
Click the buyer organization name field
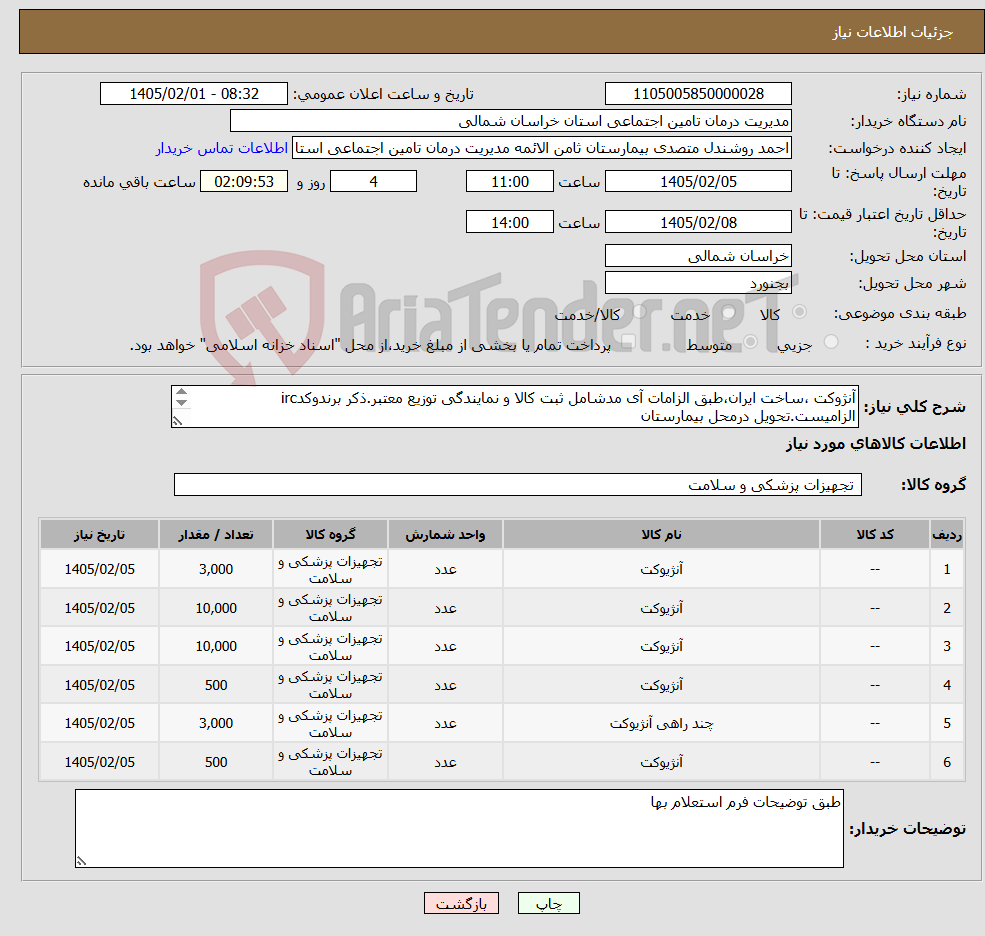click(x=510, y=121)
